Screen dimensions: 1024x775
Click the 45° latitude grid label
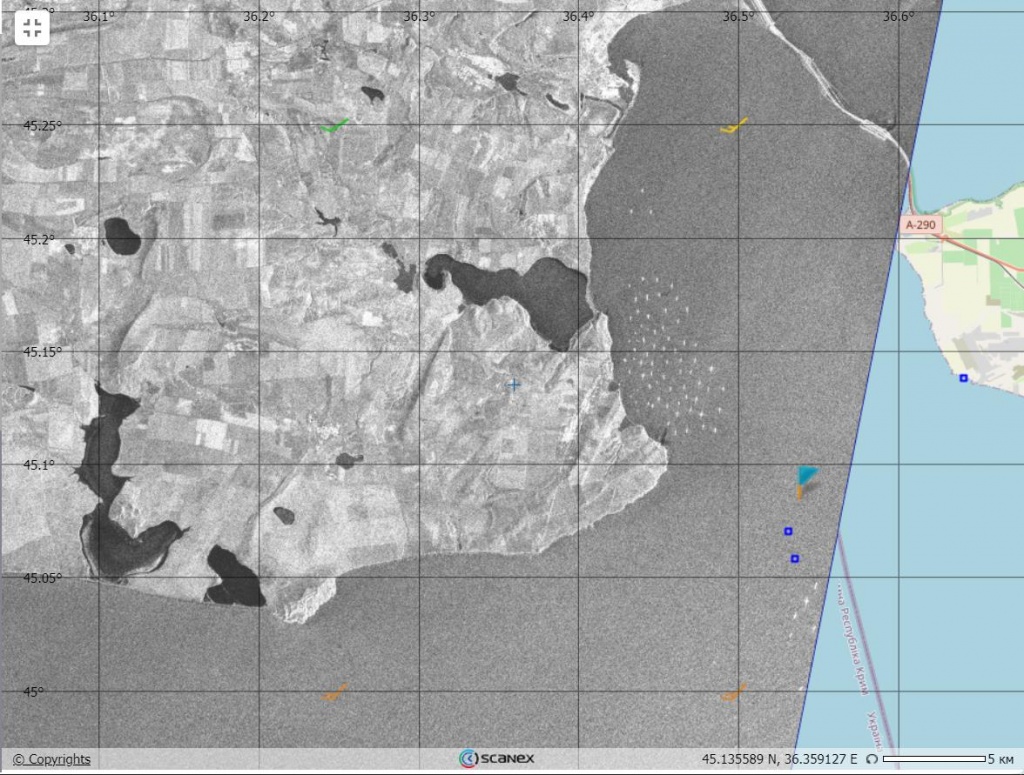click(x=33, y=692)
